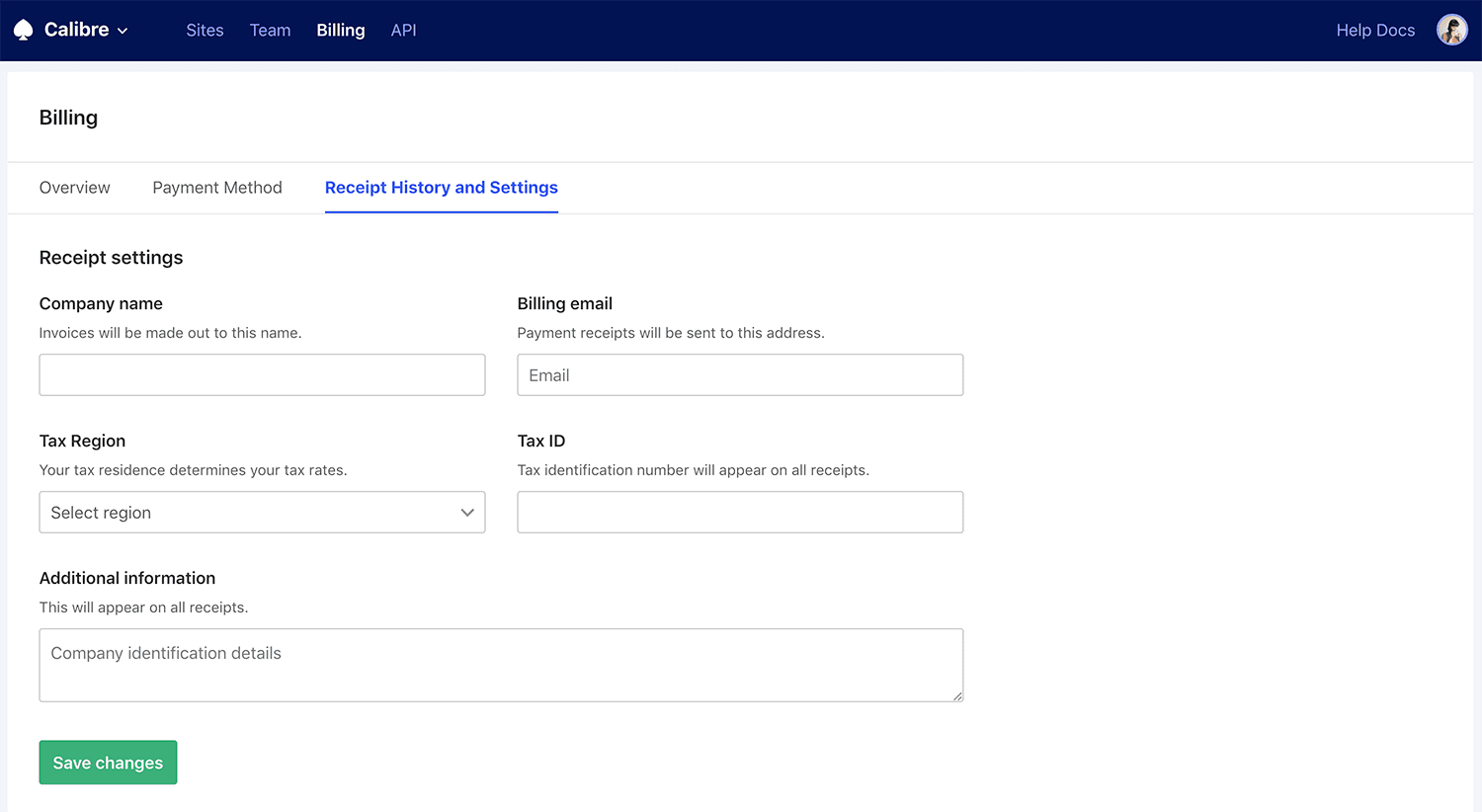The width and height of the screenshot is (1482, 812).
Task: Open the Team section
Action: (270, 30)
